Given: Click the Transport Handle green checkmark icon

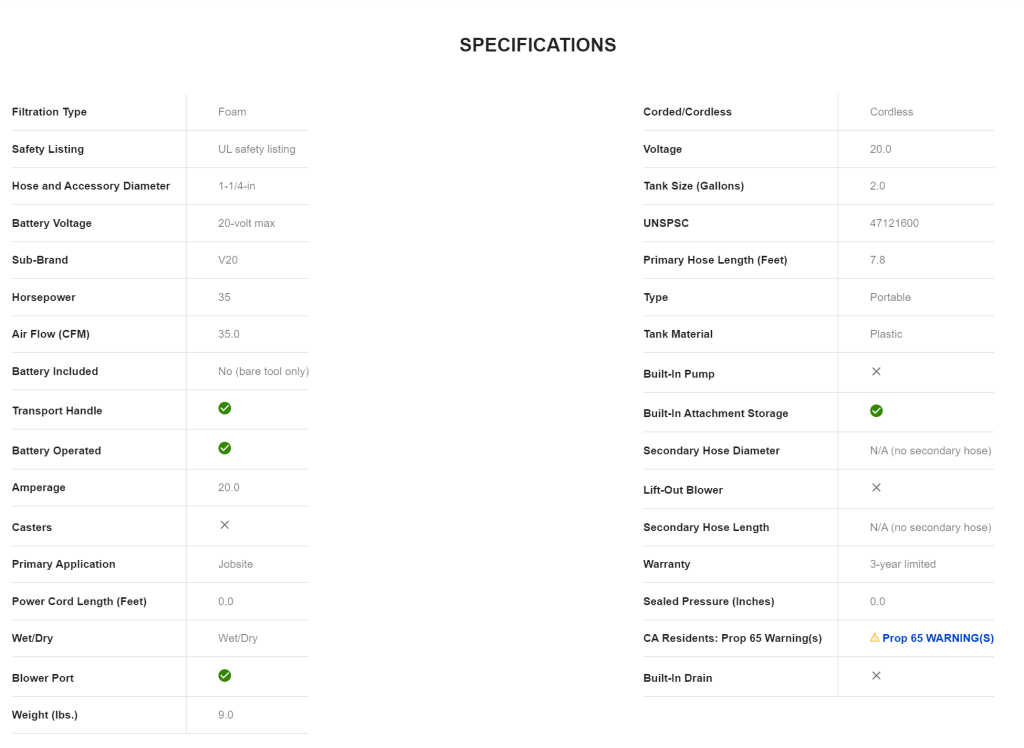Looking at the screenshot, I should pos(225,408).
